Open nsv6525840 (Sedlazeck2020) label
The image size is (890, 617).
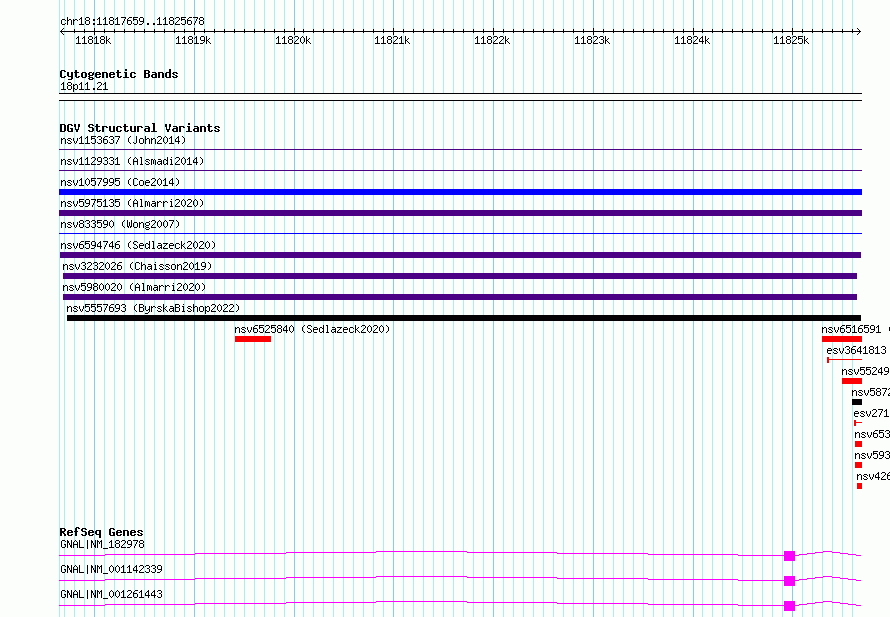(313, 329)
